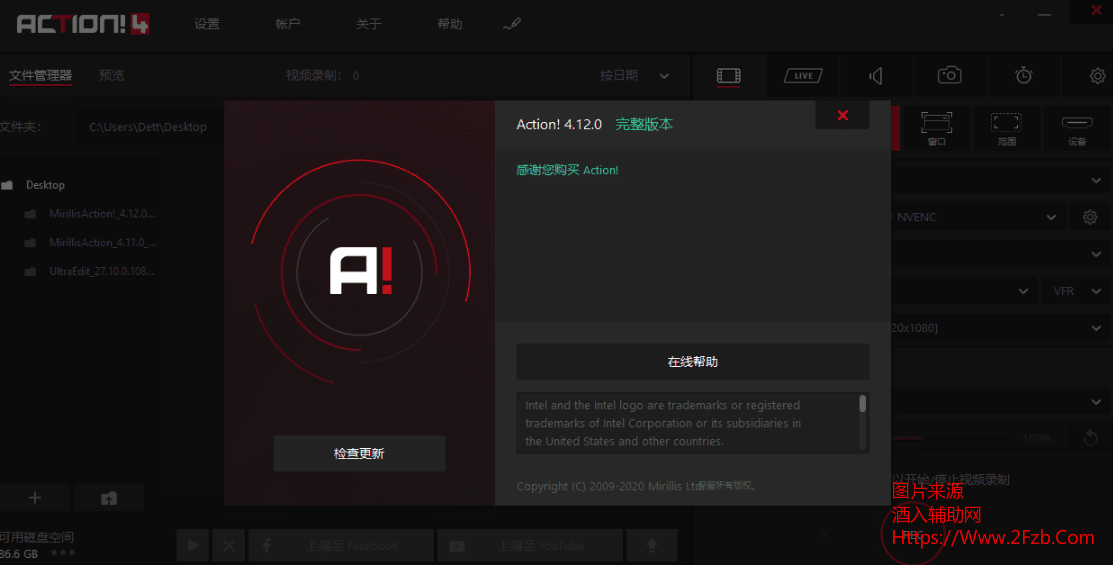This screenshot has width=1113, height=565.
Task: Select 窗口 window capture mode
Action: point(936,128)
